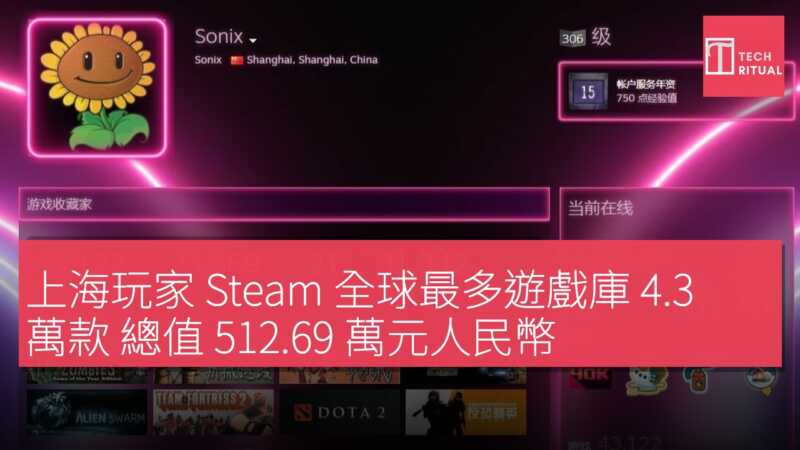This screenshot has height=450, width=800.
Task: Click the 游戏收藏家 showcase header
Action: click(x=284, y=204)
